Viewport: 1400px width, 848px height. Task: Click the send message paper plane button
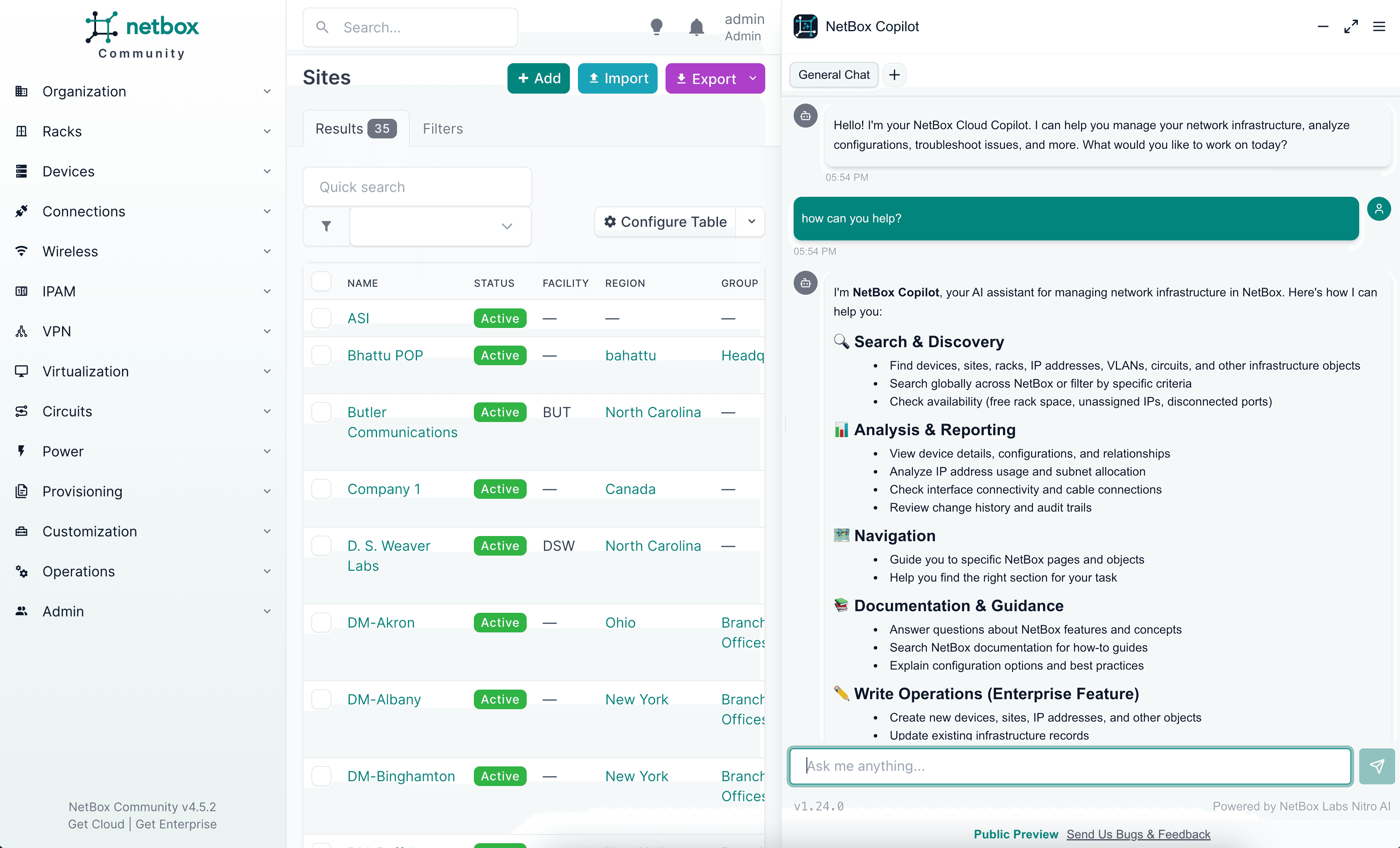coord(1377,766)
